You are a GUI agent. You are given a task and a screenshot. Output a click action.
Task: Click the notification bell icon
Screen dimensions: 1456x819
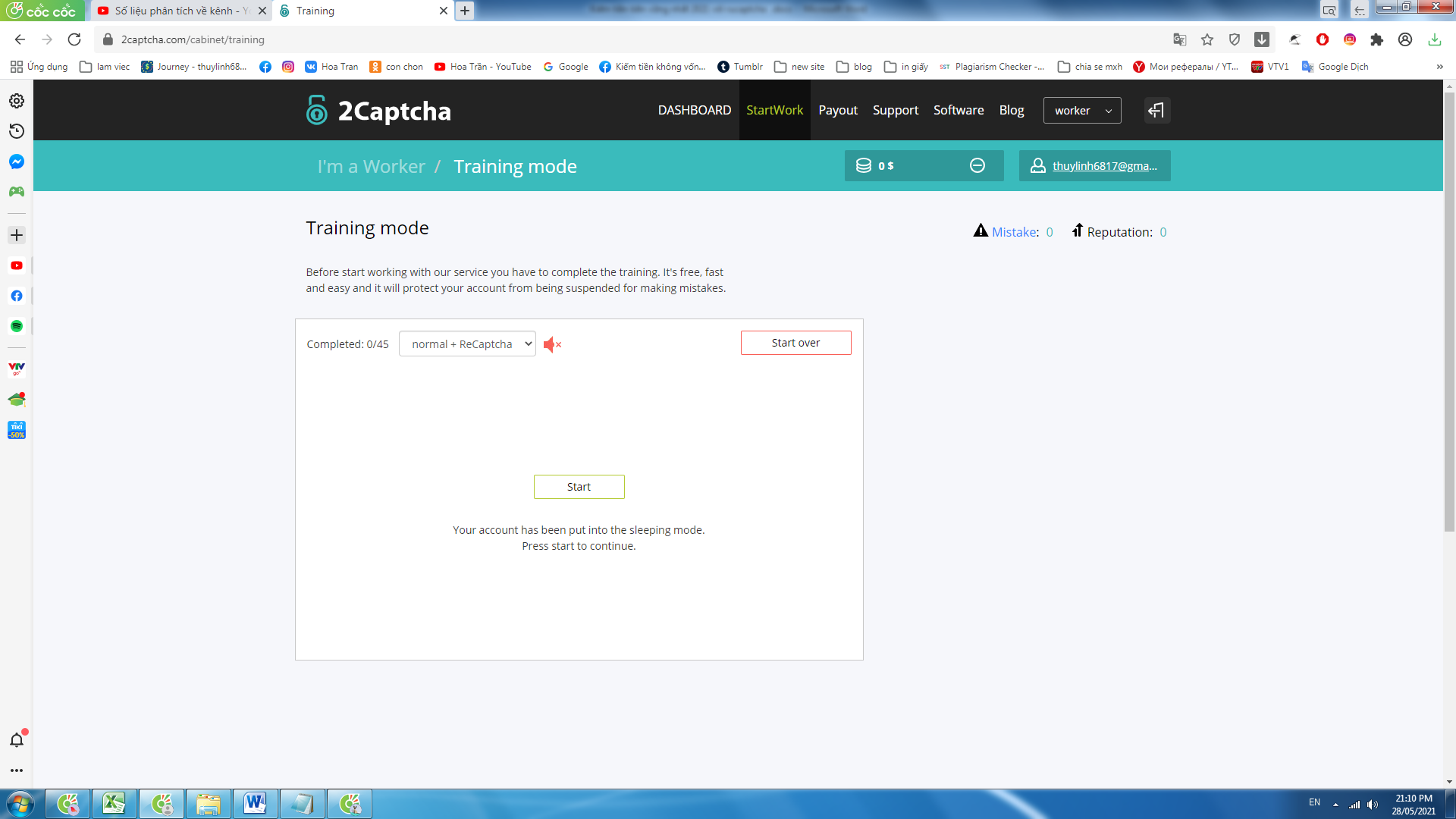pyautogui.click(x=17, y=740)
